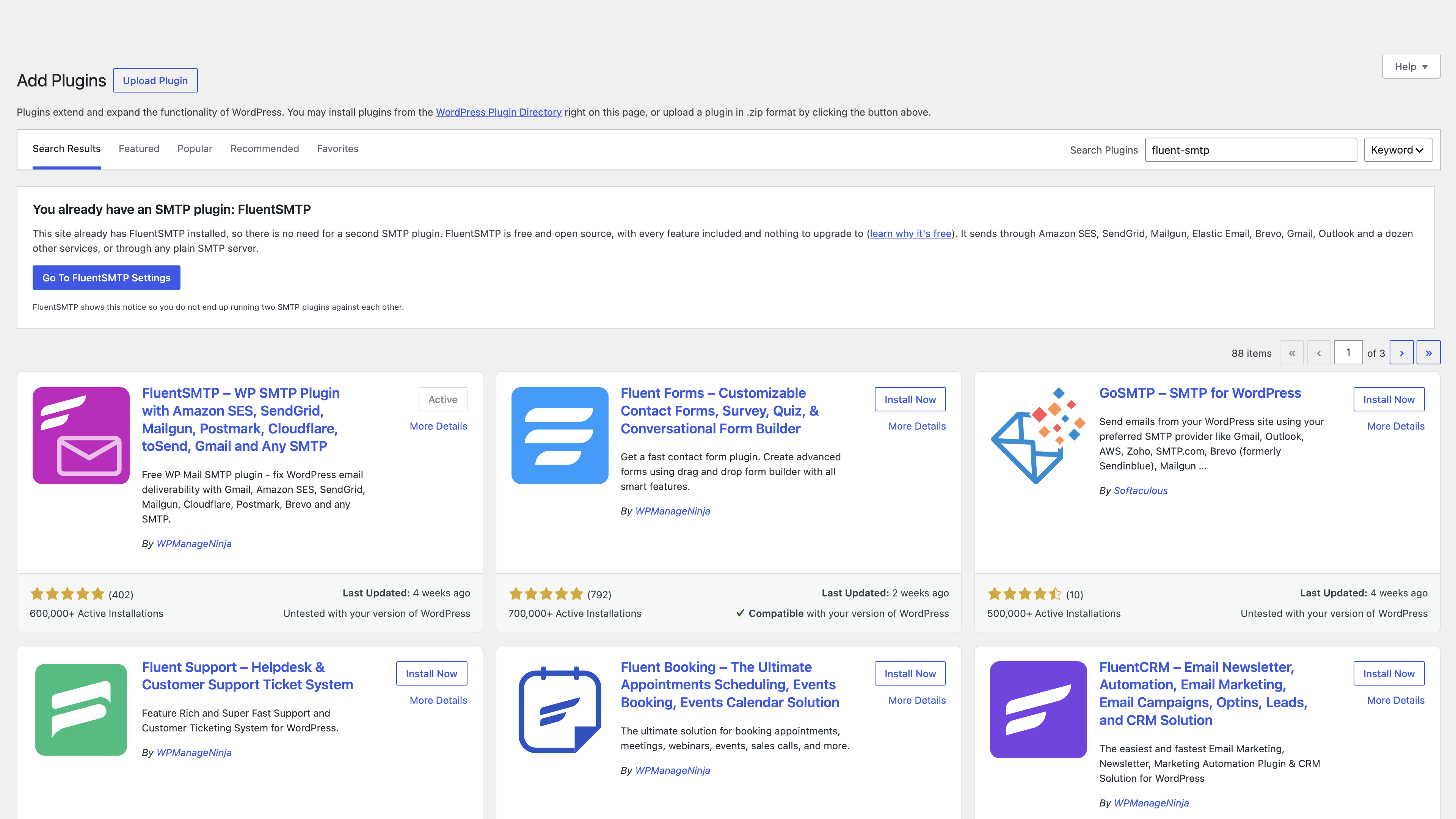Open the Recommended tab
This screenshot has height=819, width=1456.
tap(265, 149)
